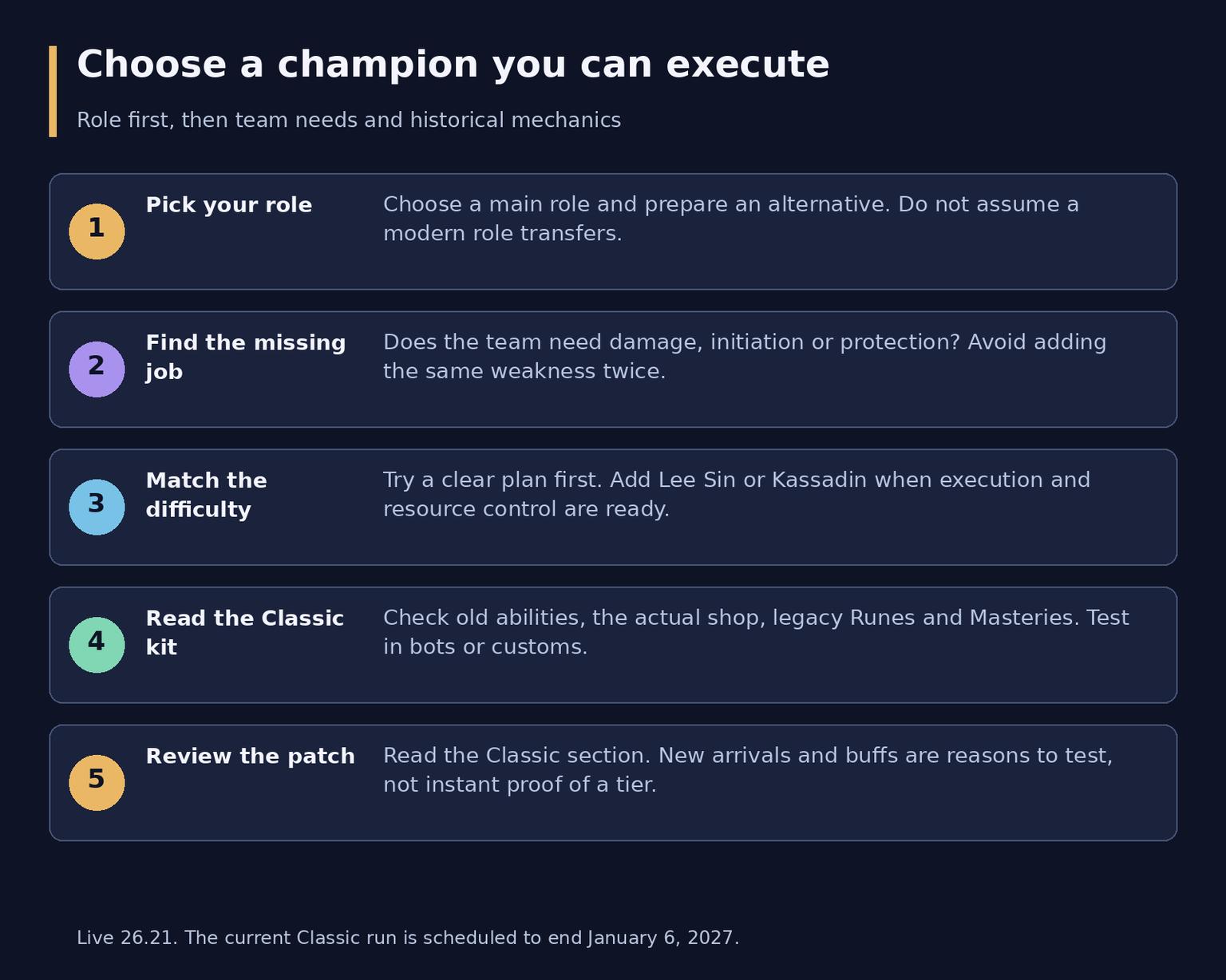1226x980 pixels.
Task: Click the subtitle 'Role first, then team needs'
Action: [349, 121]
